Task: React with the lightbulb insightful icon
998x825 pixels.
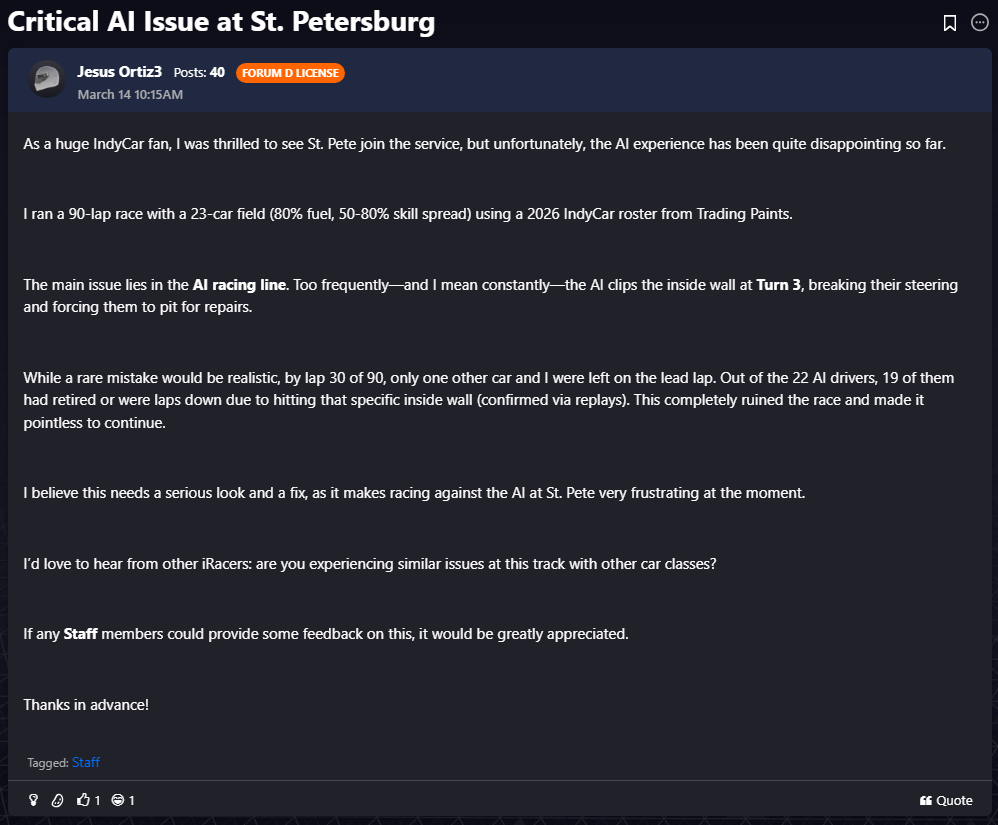Action: point(33,800)
